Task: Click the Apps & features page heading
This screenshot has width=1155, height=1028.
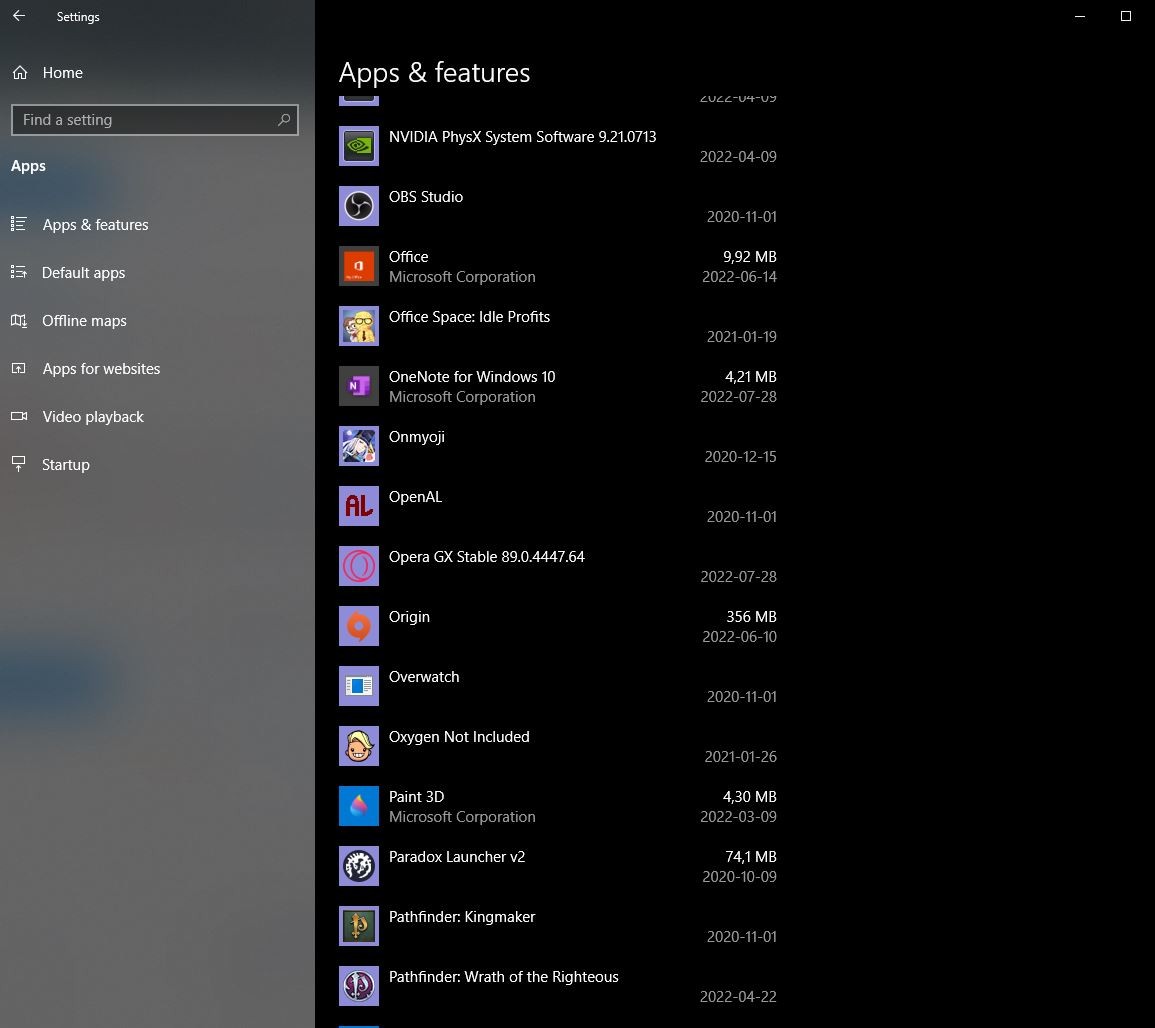Action: [435, 73]
